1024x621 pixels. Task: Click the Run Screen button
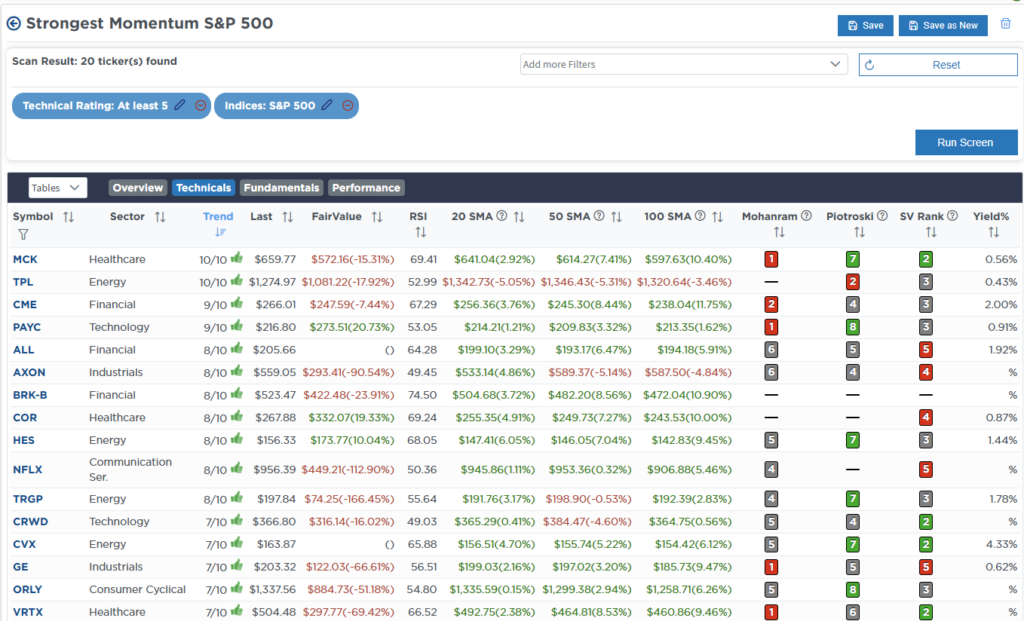coord(965,142)
